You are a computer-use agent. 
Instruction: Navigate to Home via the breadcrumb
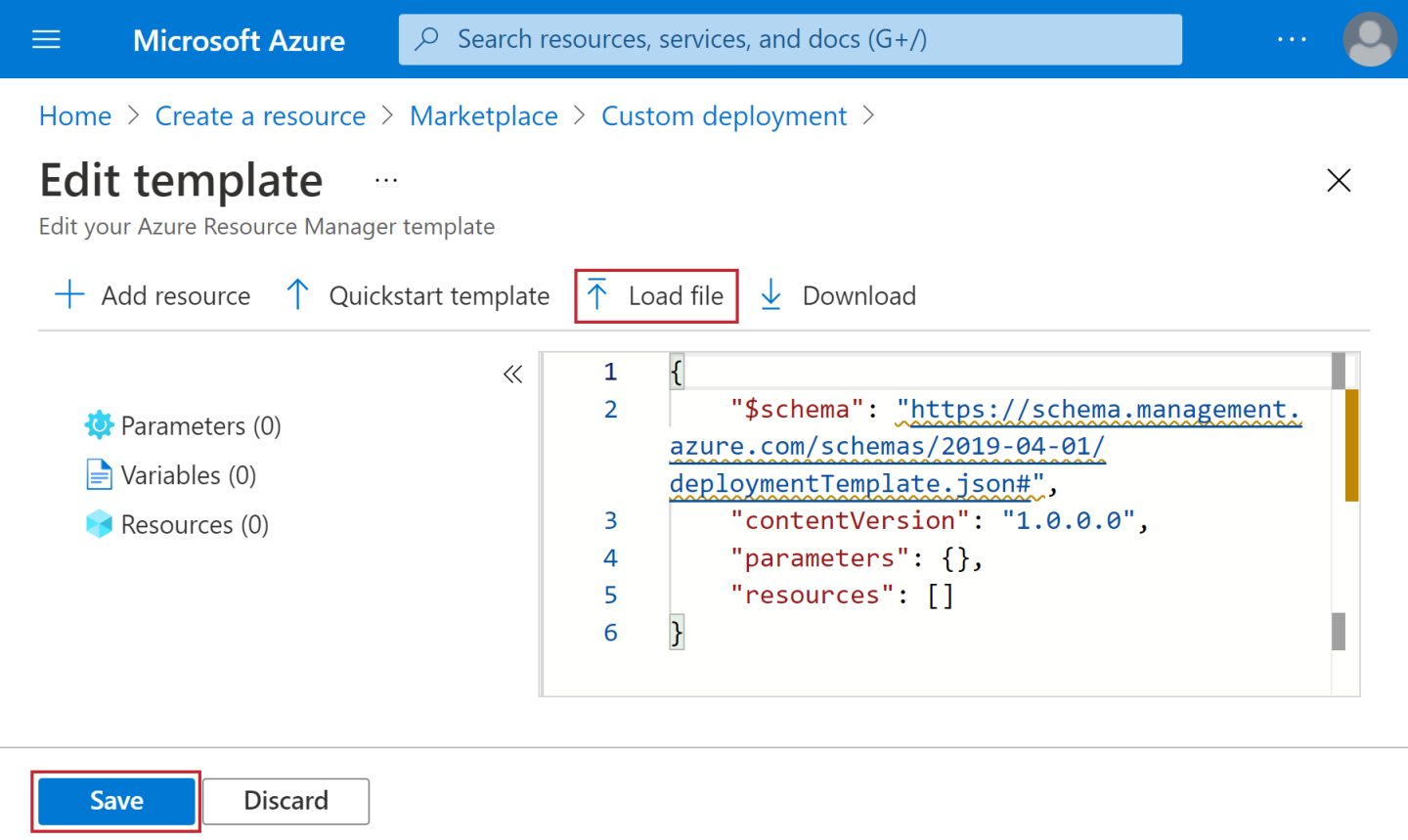point(74,115)
